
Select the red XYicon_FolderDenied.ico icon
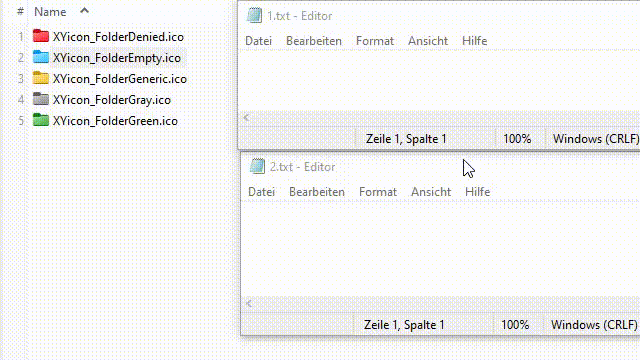(41, 36)
